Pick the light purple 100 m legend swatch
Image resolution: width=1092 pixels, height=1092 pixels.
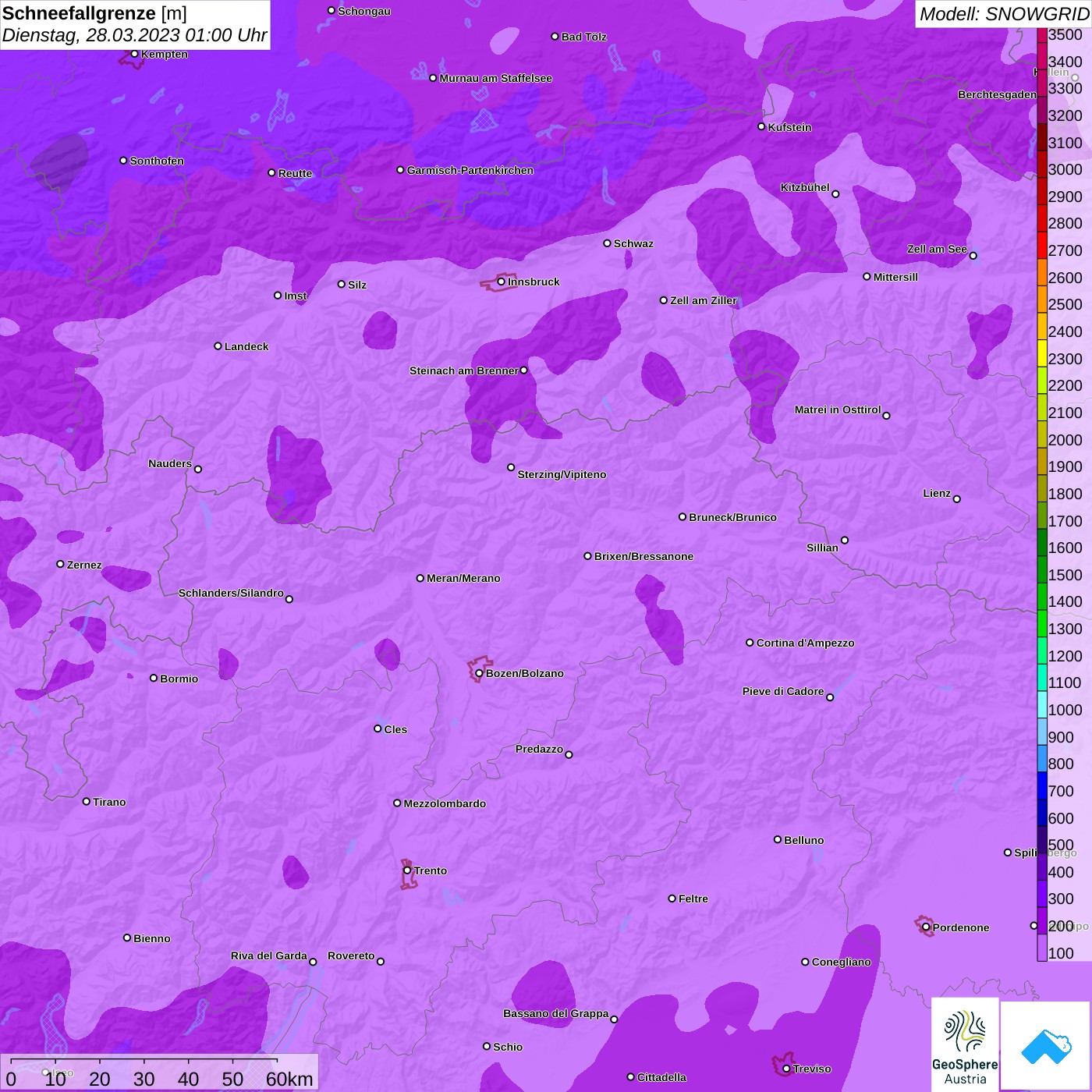(1042, 948)
